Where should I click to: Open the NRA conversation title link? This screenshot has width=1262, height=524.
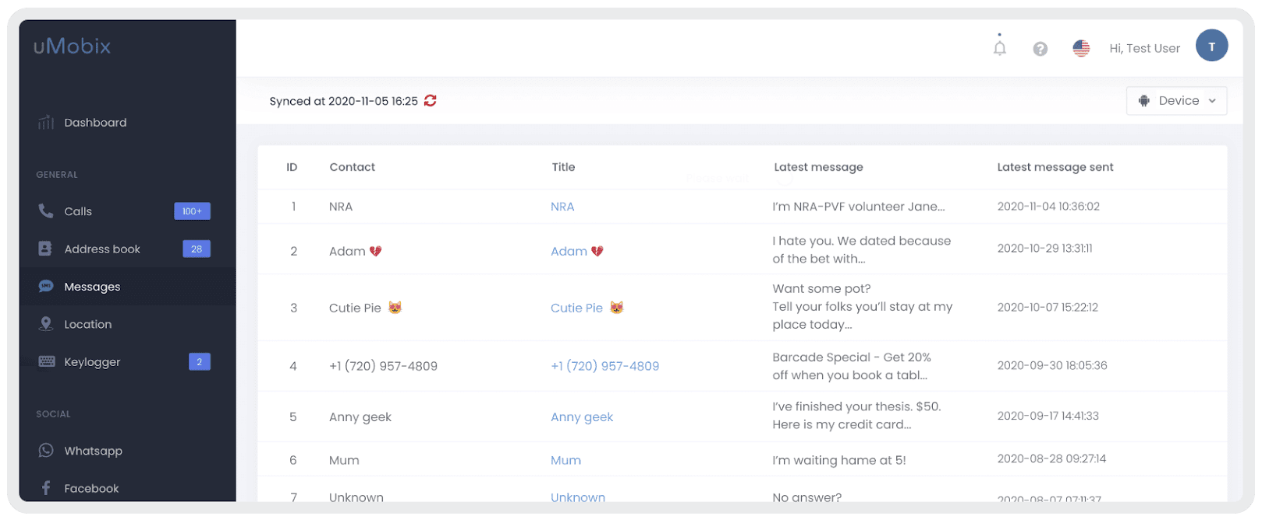562,207
